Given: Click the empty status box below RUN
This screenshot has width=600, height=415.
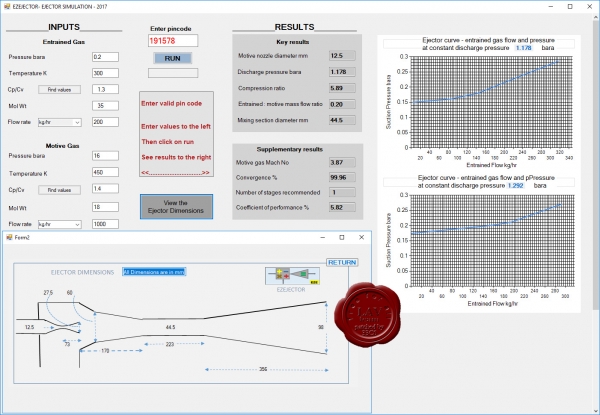Looking at the screenshot, I should [x=173, y=73].
